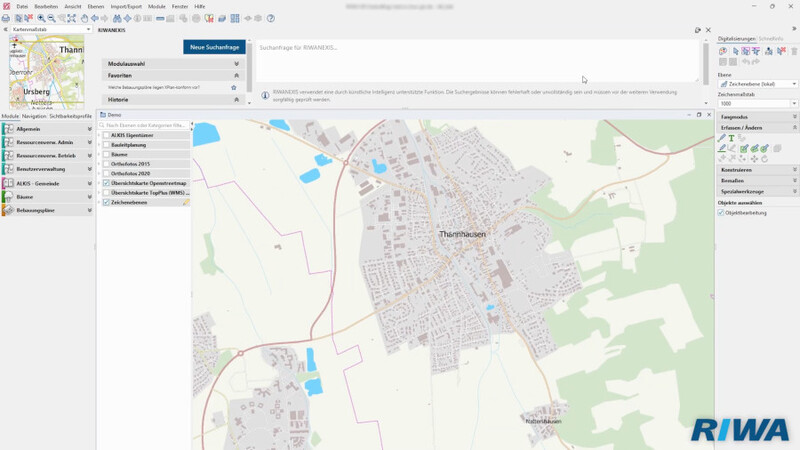
Task: Go to the previous map view arrow
Action: click(94, 18)
